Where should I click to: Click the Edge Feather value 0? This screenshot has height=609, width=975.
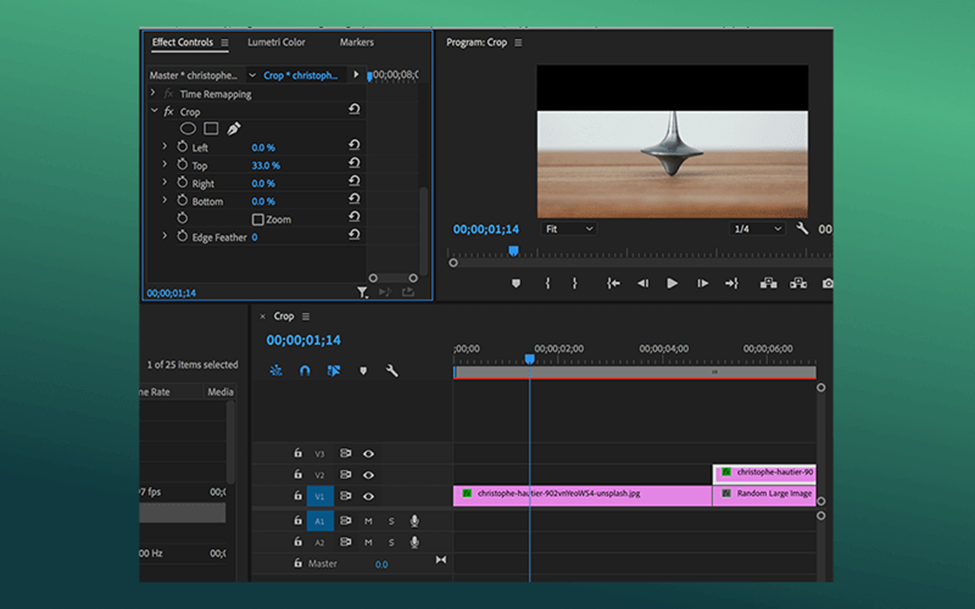(254, 237)
